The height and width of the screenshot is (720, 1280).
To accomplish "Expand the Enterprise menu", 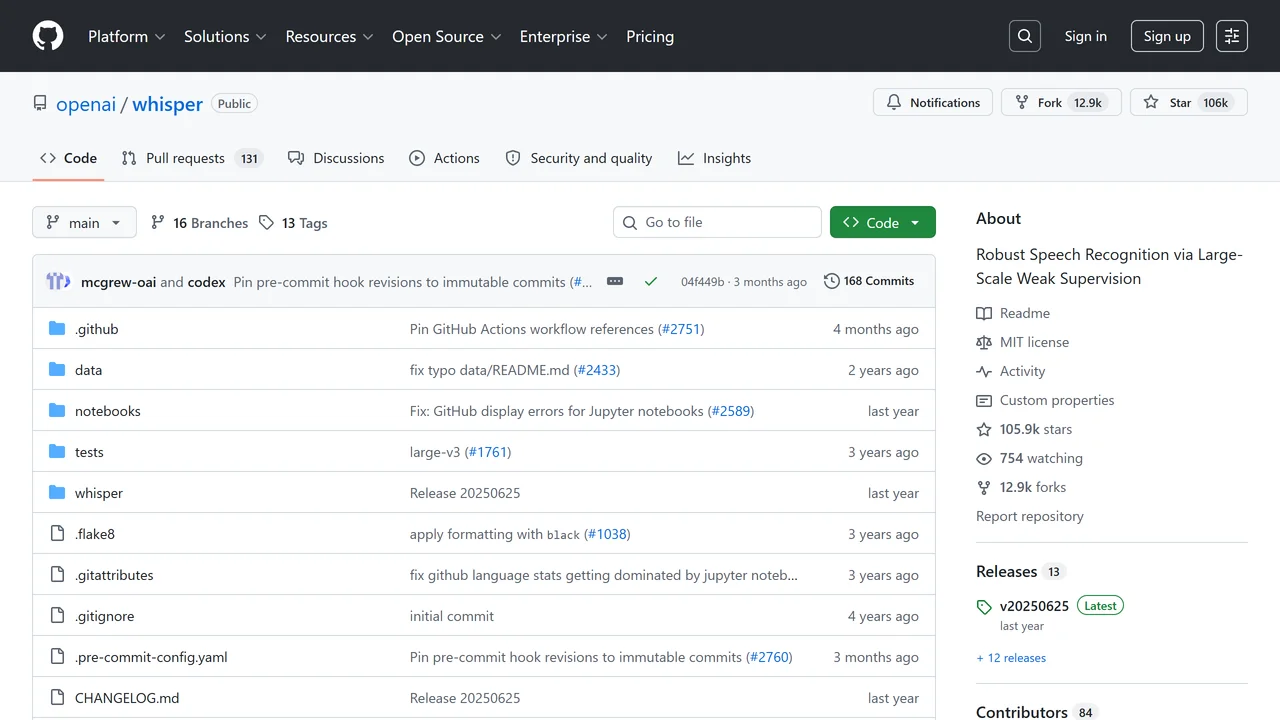I will pyautogui.click(x=563, y=36).
